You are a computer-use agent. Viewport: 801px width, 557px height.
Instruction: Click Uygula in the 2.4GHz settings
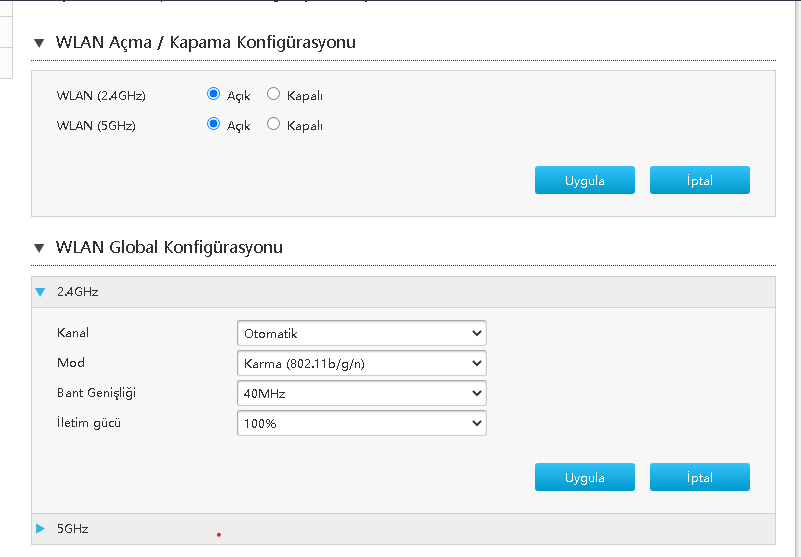(585, 477)
